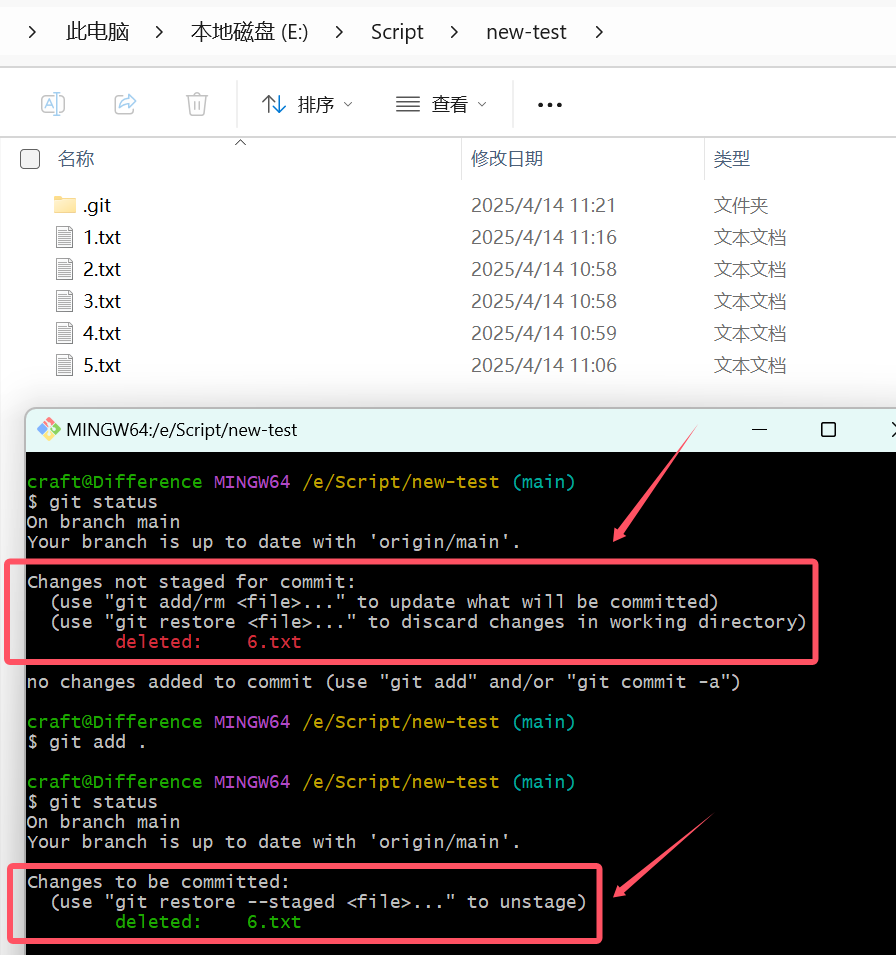Click the Share icon in Explorer toolbar
Viewport: 896px width, 955px height.
pos(125,104)
